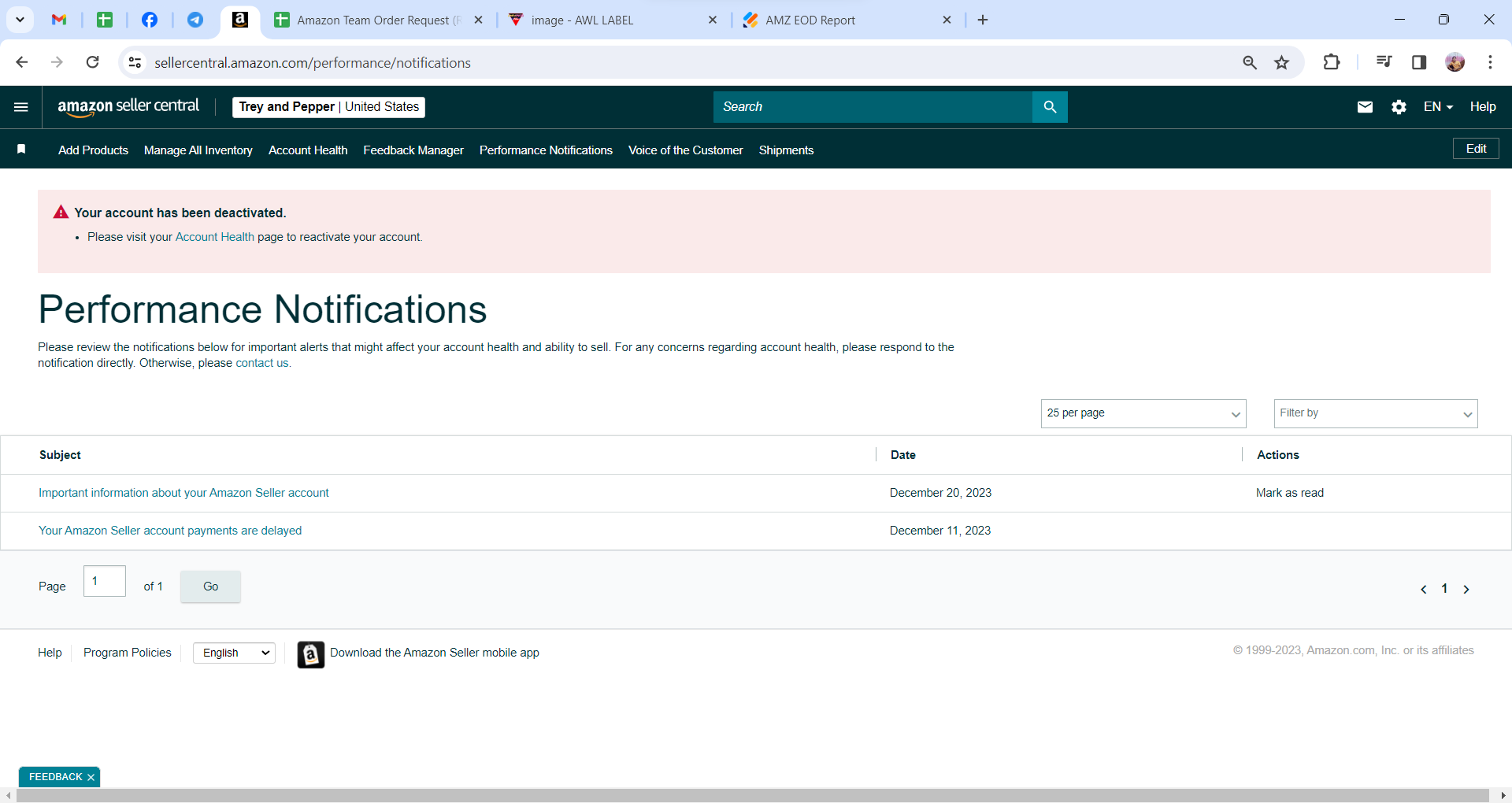The height and width of the screenshot is (803, 1512).
Task: Open the Facebook pinned tab
Action: pos(150,20)
